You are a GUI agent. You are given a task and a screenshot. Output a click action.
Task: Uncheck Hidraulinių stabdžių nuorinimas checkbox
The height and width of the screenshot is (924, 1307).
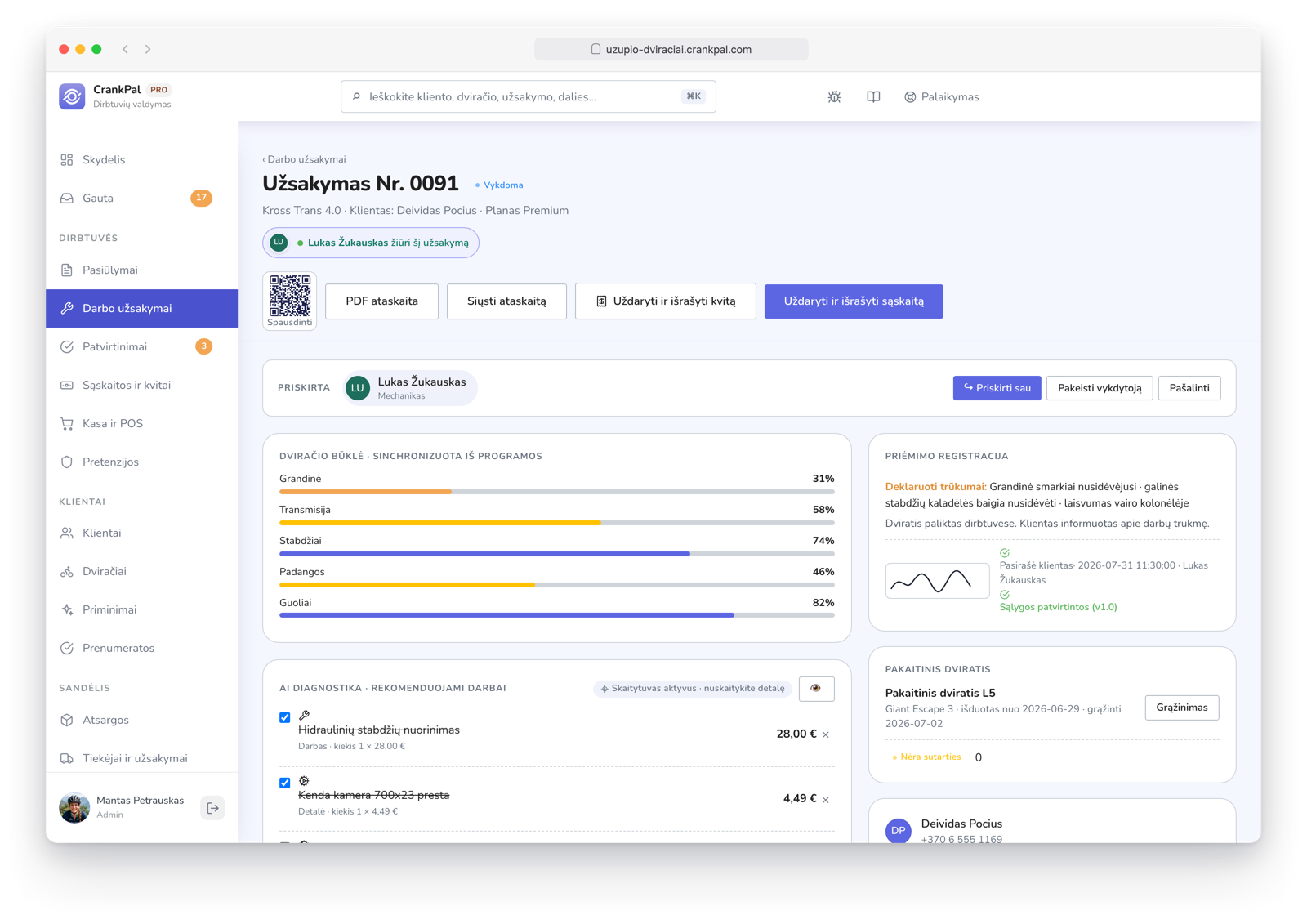(x=284, y=718)
